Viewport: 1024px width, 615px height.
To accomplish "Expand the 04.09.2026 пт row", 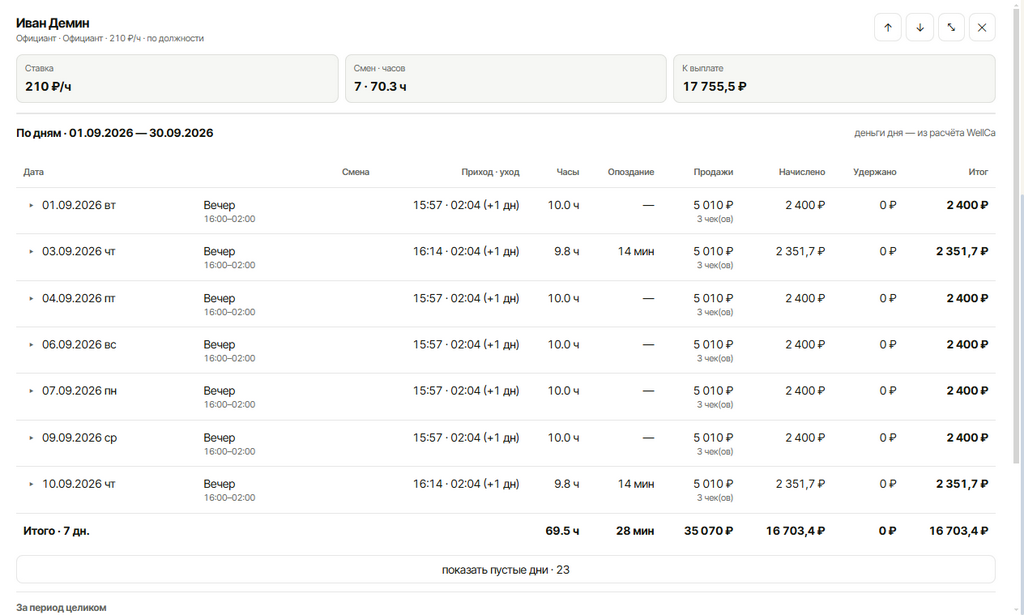I will point(31,299).
